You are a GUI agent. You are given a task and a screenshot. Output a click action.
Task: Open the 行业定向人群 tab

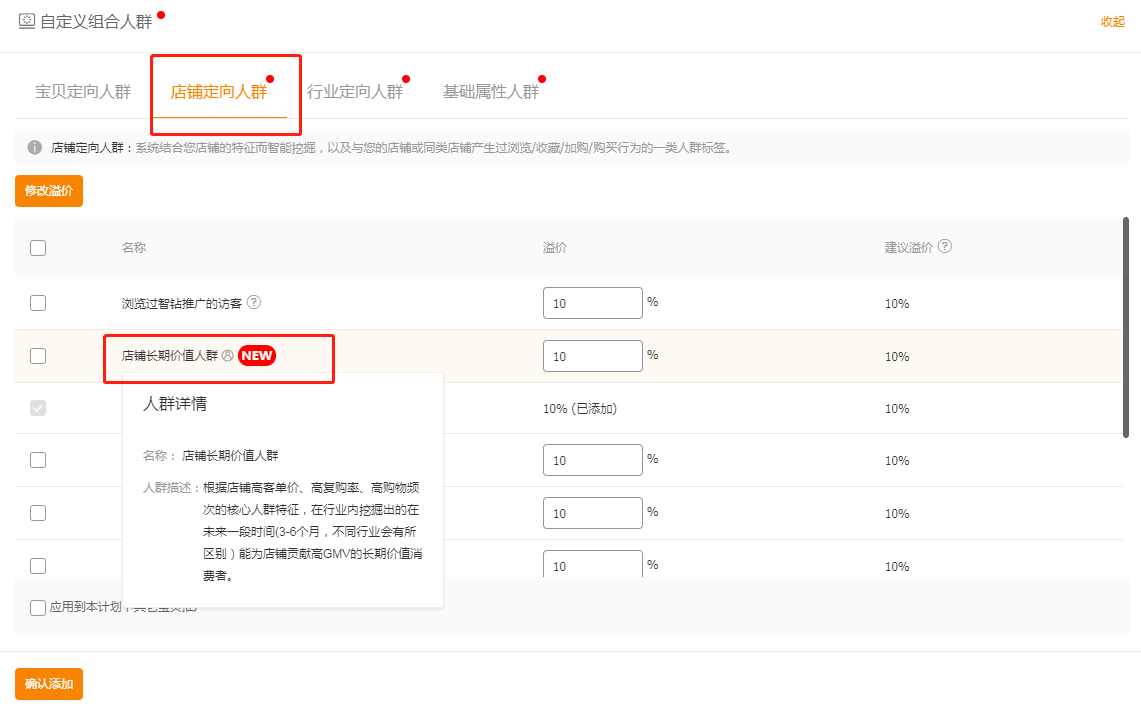[354, 92]
